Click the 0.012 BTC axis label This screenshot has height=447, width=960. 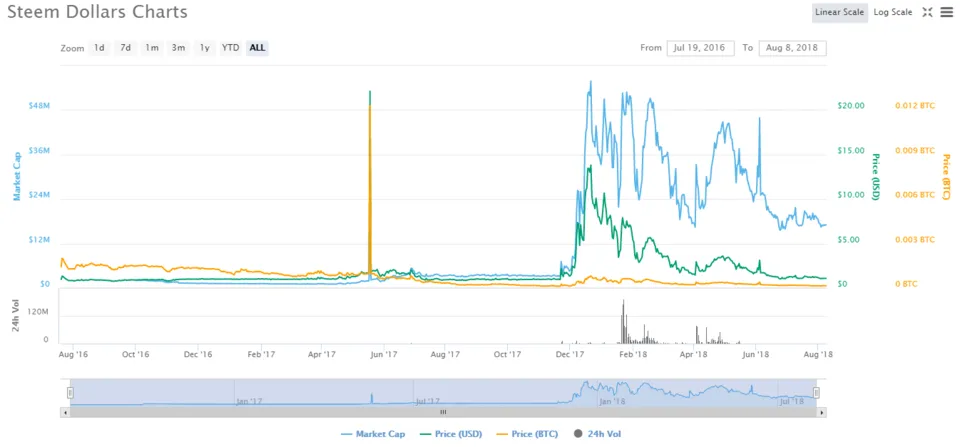coord(915,105)
